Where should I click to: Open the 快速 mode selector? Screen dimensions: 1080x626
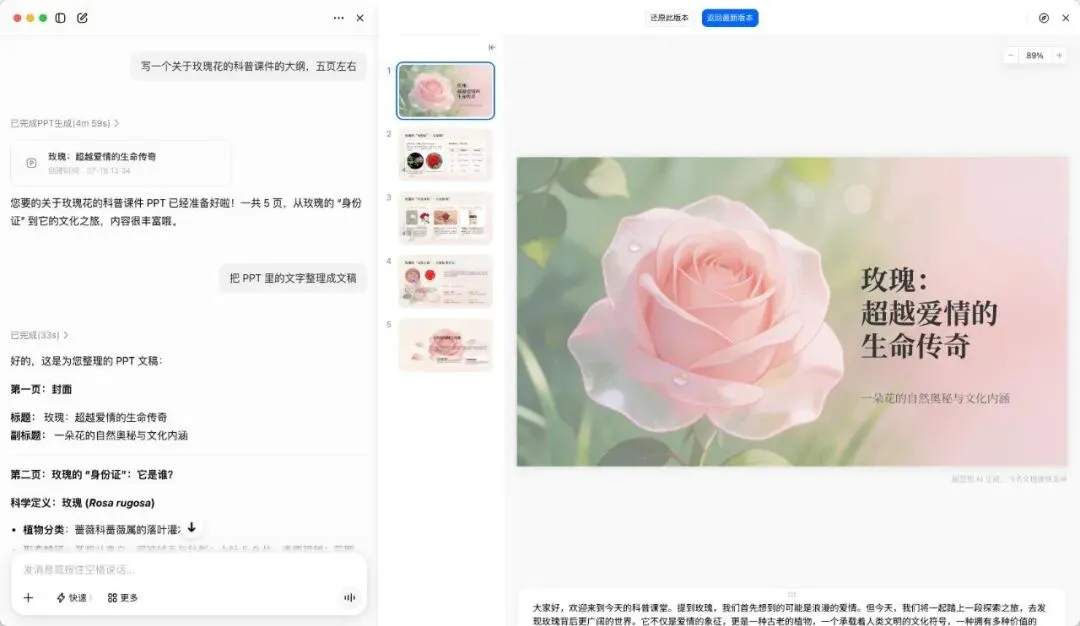(x=72, y=598)
